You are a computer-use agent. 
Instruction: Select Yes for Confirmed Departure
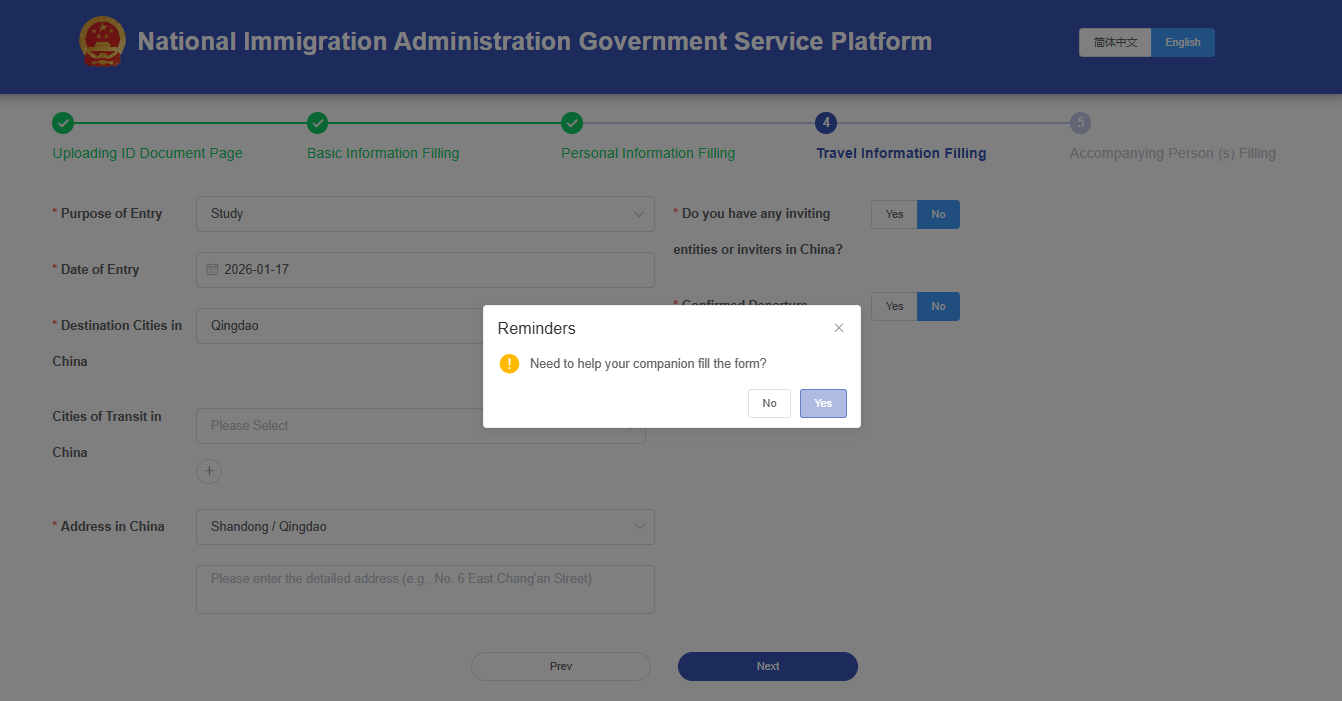tap(894, 306)
